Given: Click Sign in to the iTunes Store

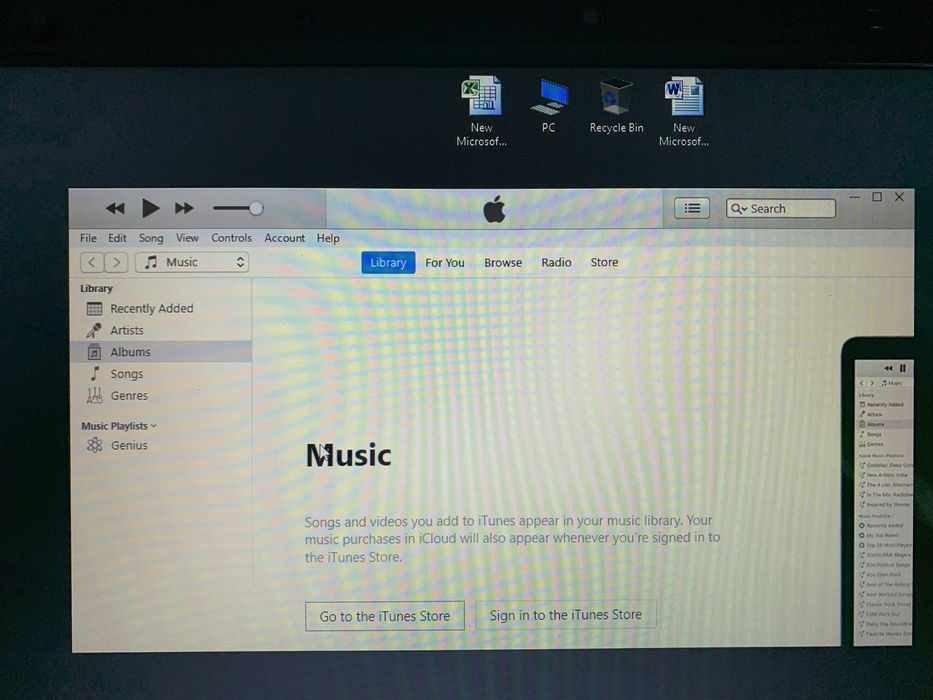Looking at the screenshot, I should [565, 615].
